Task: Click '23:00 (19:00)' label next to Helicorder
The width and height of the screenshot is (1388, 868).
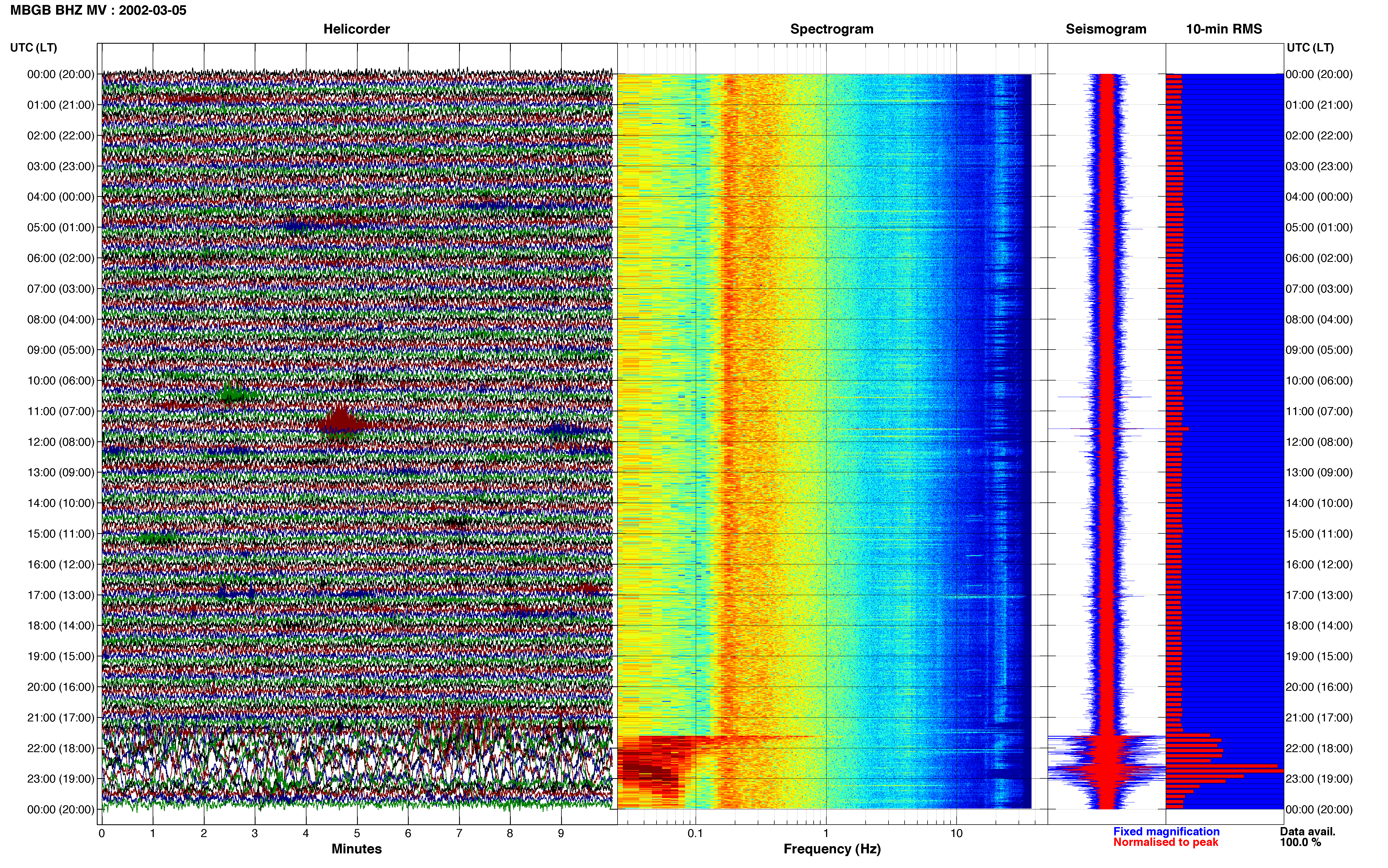Action: pos(61,779)
